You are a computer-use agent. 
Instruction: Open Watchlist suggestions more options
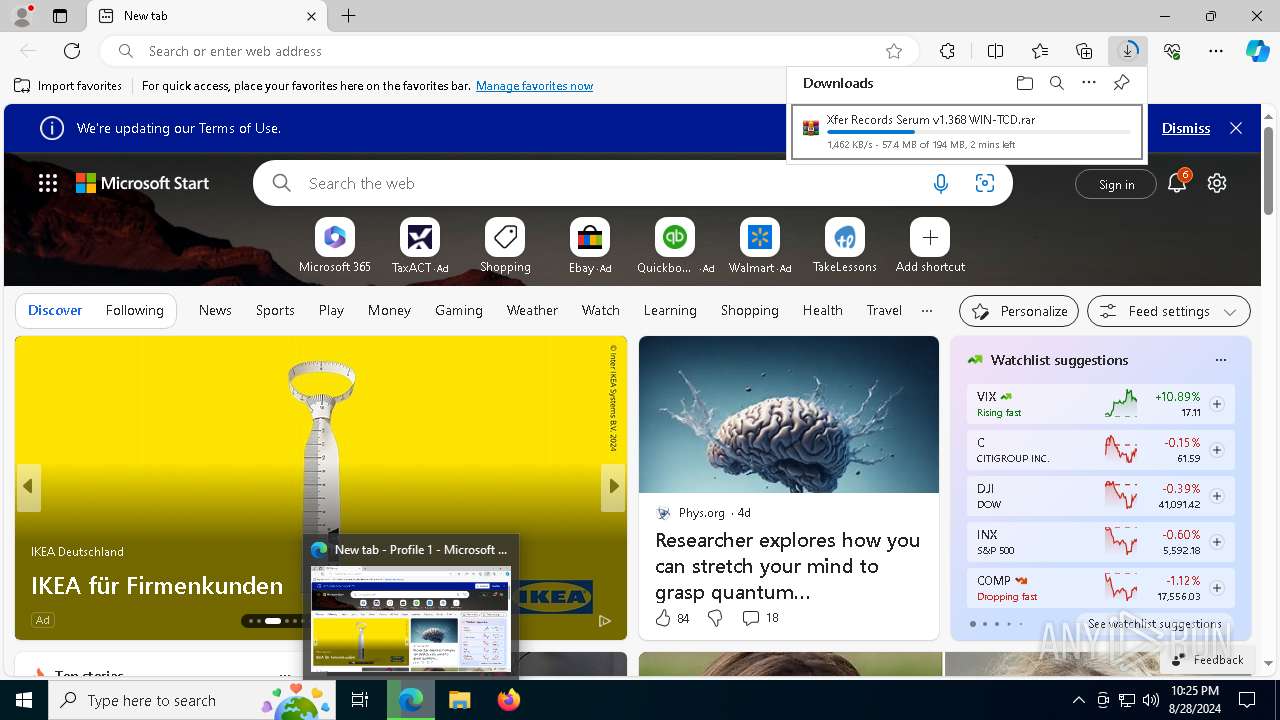pyautogui.click(x=1220, y=360)
